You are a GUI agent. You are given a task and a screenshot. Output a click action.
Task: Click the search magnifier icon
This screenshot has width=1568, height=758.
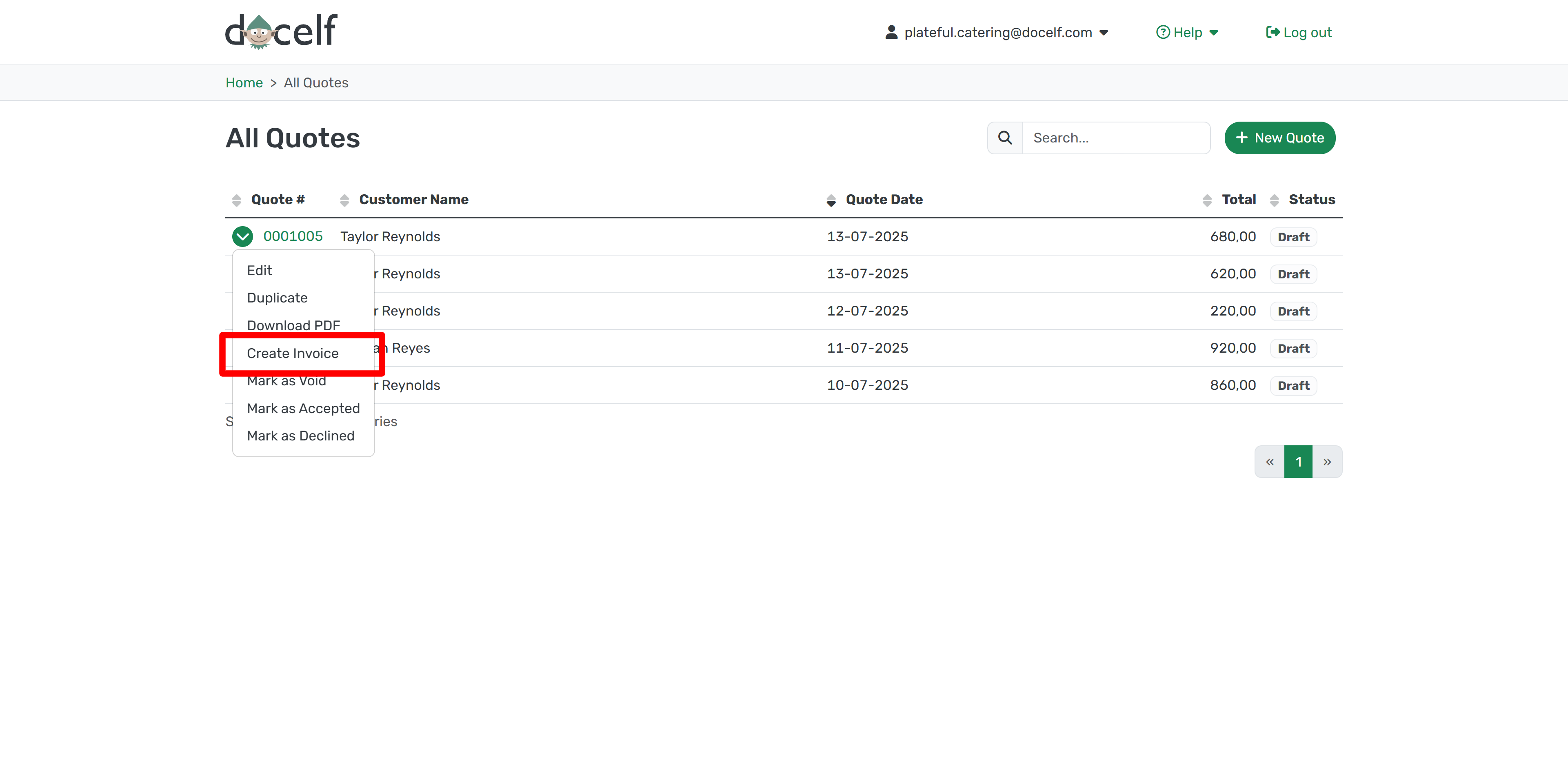click(1005, 138)
